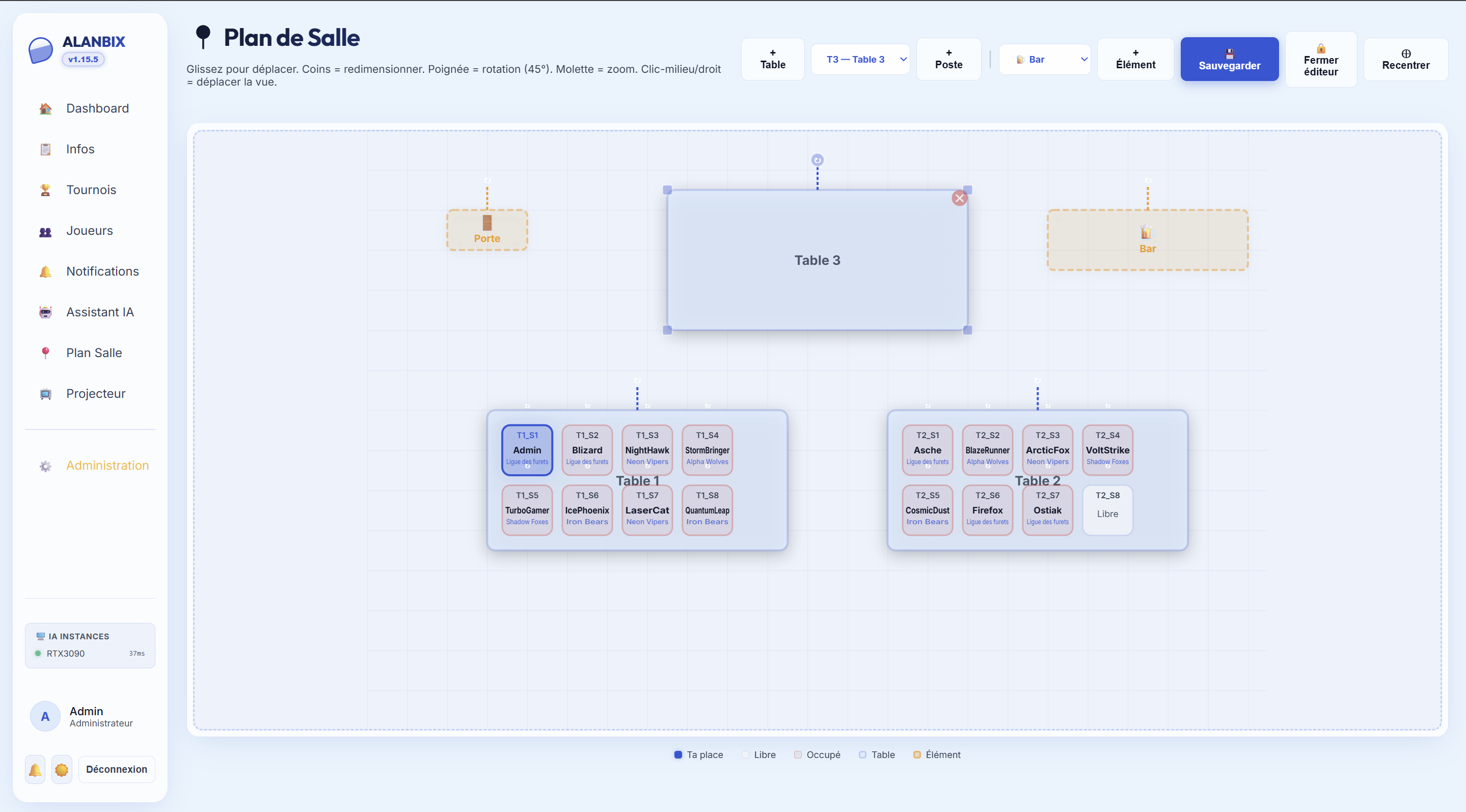
Task: Select seat T1_S5 TurboGamer
Action: coord(527,510)
